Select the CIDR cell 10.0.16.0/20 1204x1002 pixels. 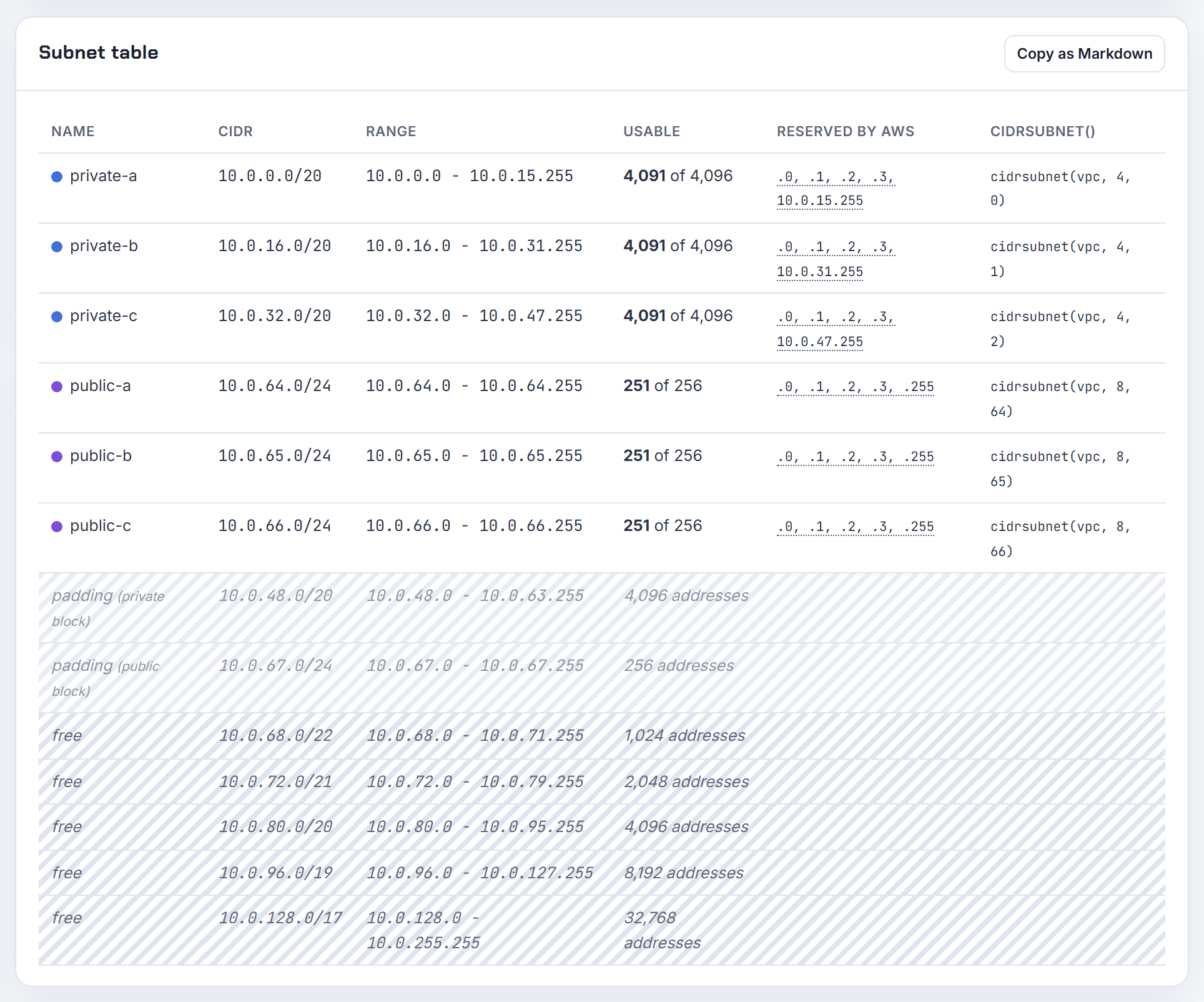275,246
